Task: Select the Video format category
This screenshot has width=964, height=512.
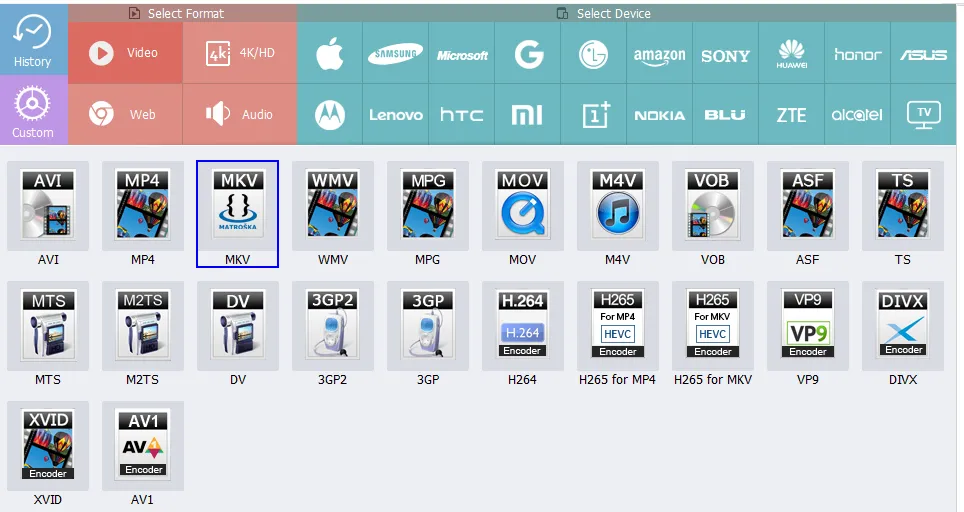Action: point(125,53)
